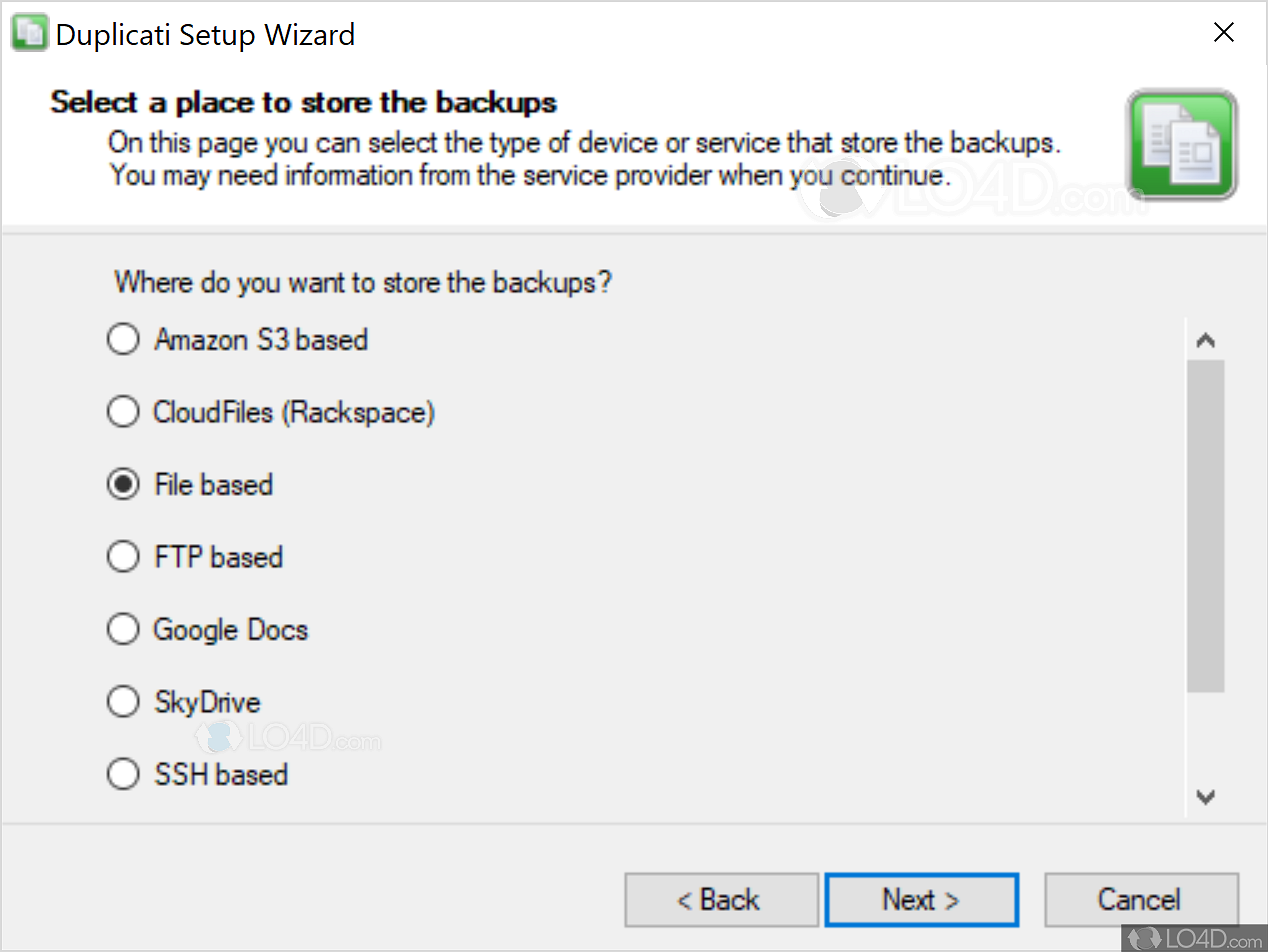The width and height of the screenshot is (1268, 952).
Task: Click the scroll down arrow in list
Action: click(x=1206, y=797)
